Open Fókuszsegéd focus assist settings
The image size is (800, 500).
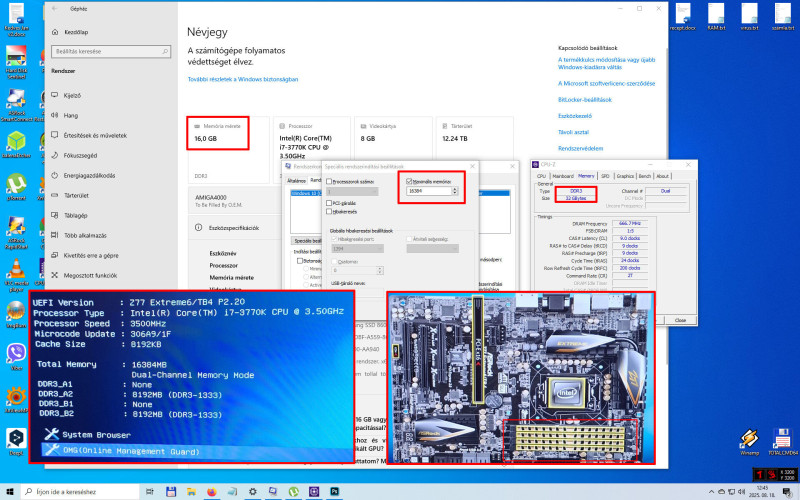point(74,155)
